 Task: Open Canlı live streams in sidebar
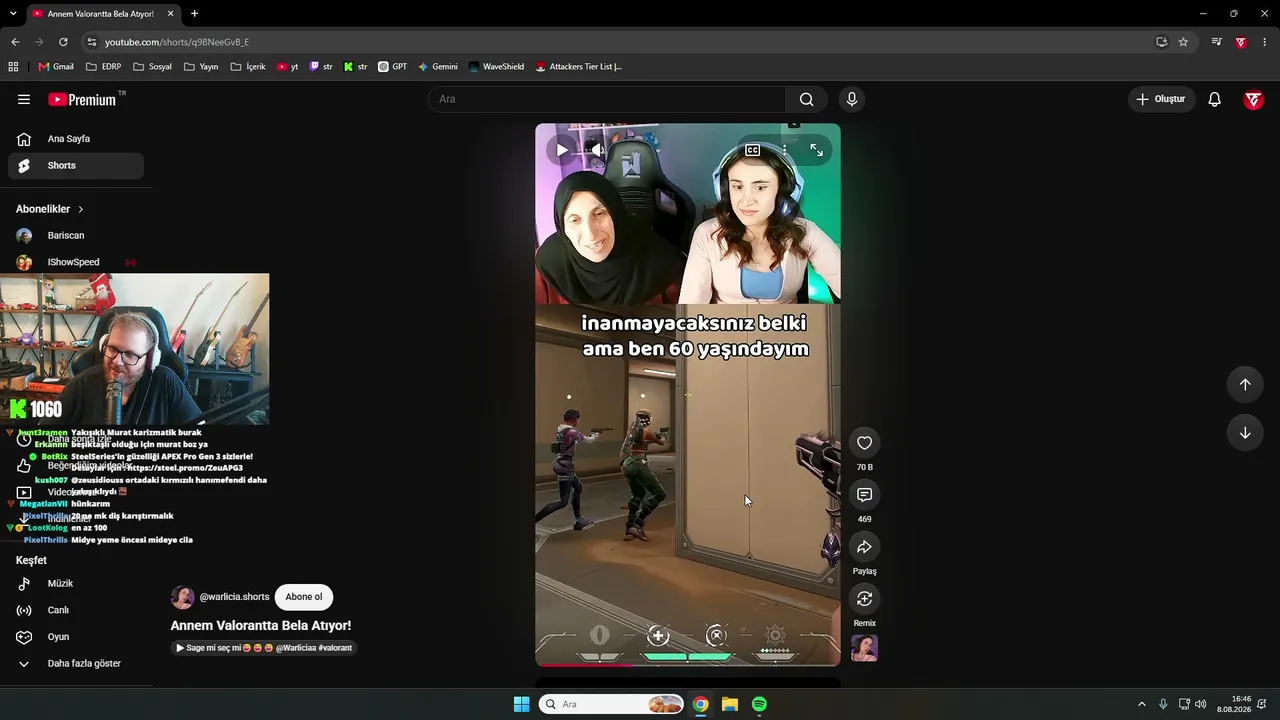tap(76, 611)
